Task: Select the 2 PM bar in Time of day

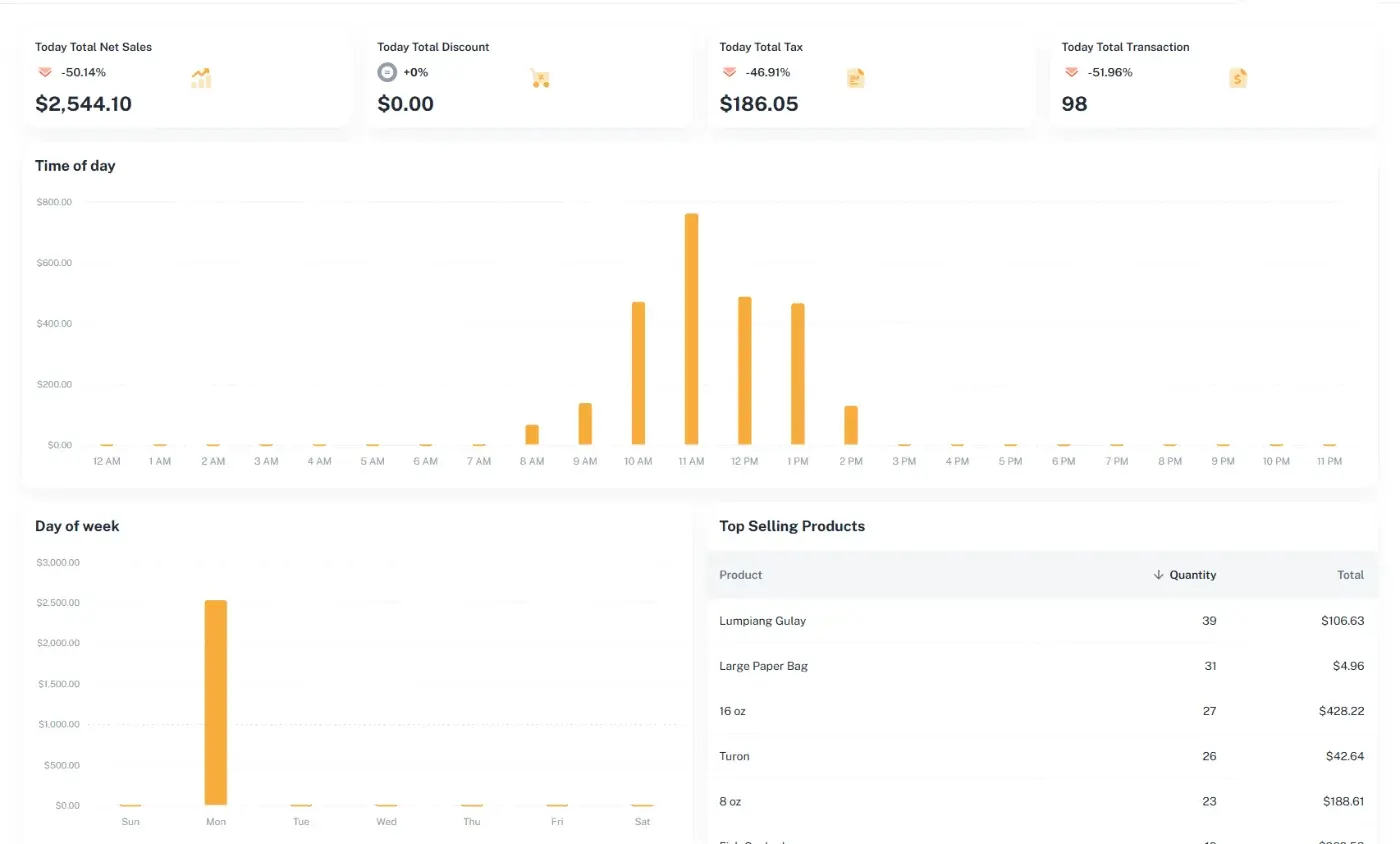Action: 851,425
